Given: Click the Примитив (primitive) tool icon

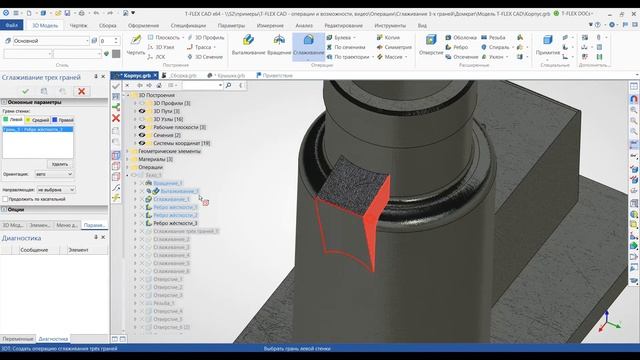Looking at the screenshot, I should click(x=547, y=40).
